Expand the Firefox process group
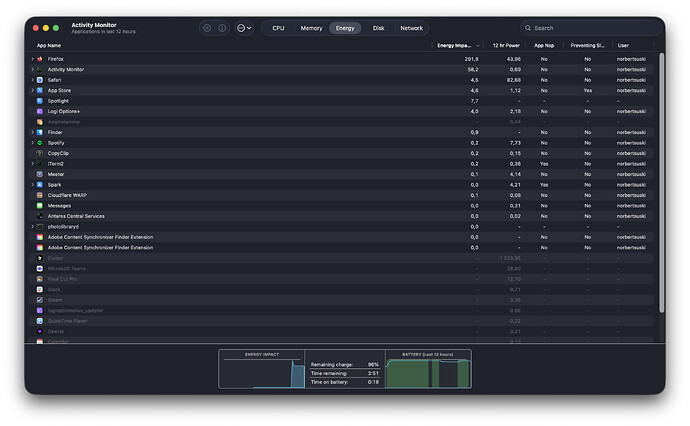 point(33,59)
